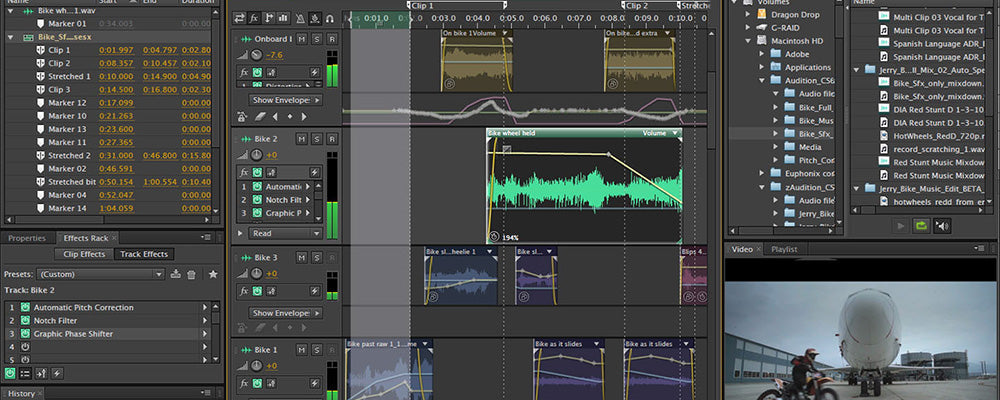
Task: Click the fx icon on Bike 3 track
Action: point(244,290)
